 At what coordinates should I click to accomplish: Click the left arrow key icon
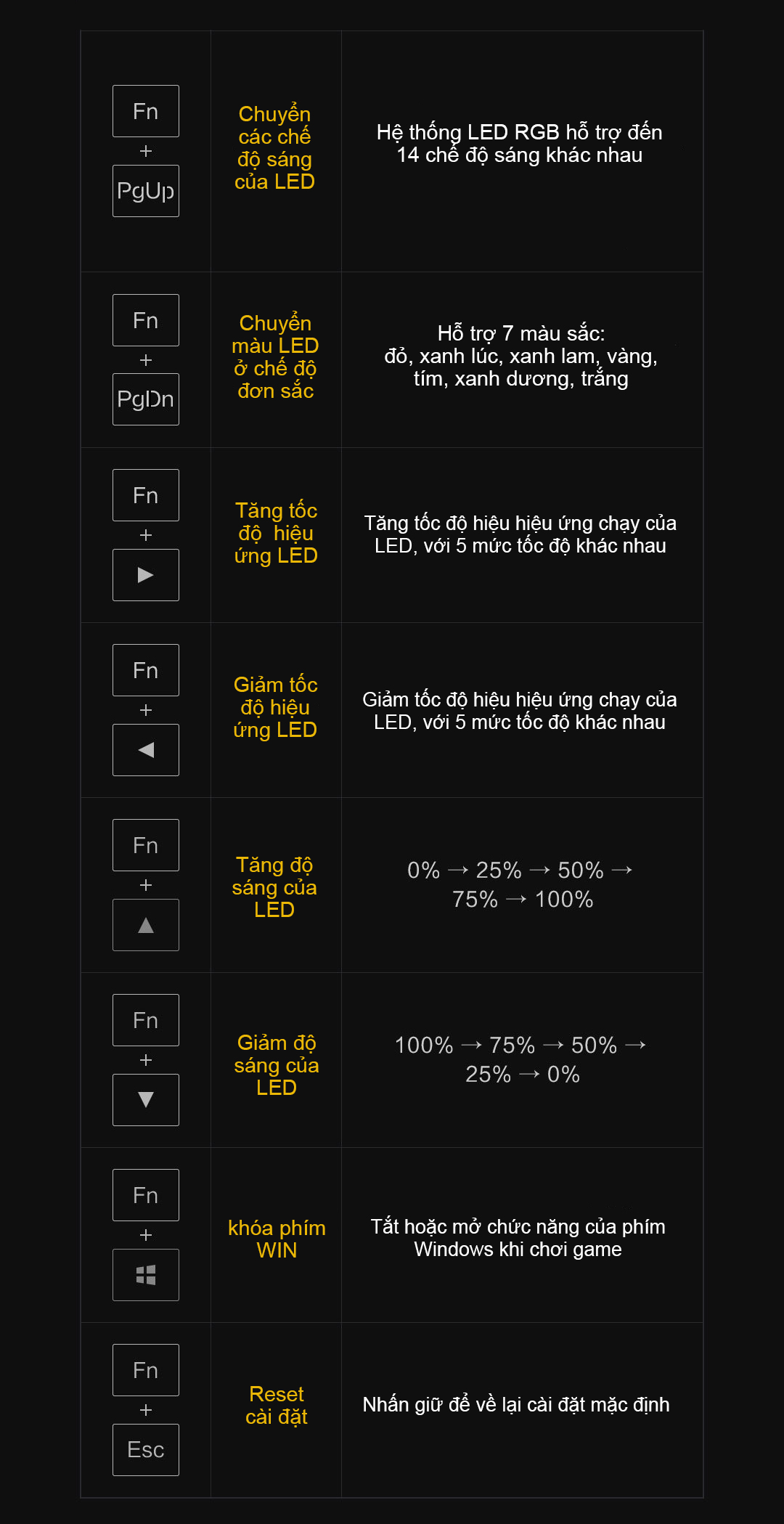coord(145,750)
